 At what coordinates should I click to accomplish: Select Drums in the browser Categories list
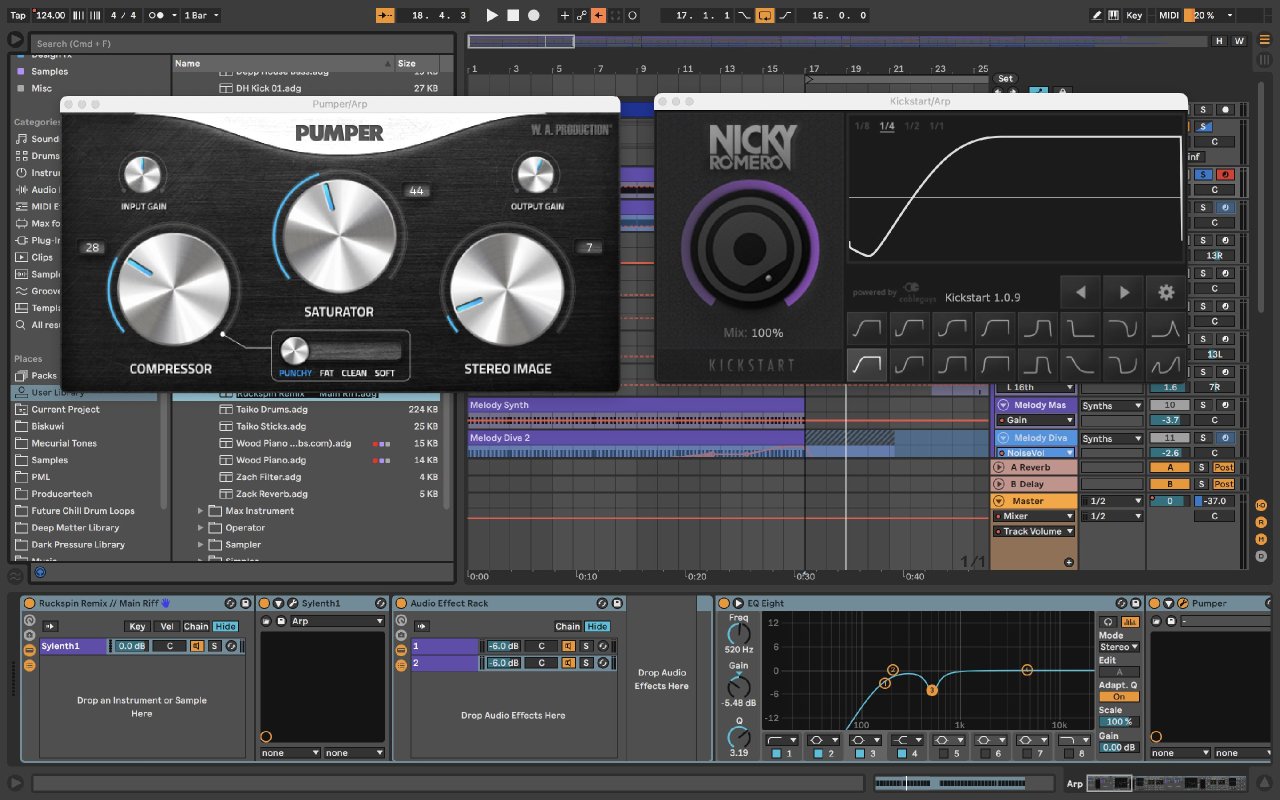44,156
